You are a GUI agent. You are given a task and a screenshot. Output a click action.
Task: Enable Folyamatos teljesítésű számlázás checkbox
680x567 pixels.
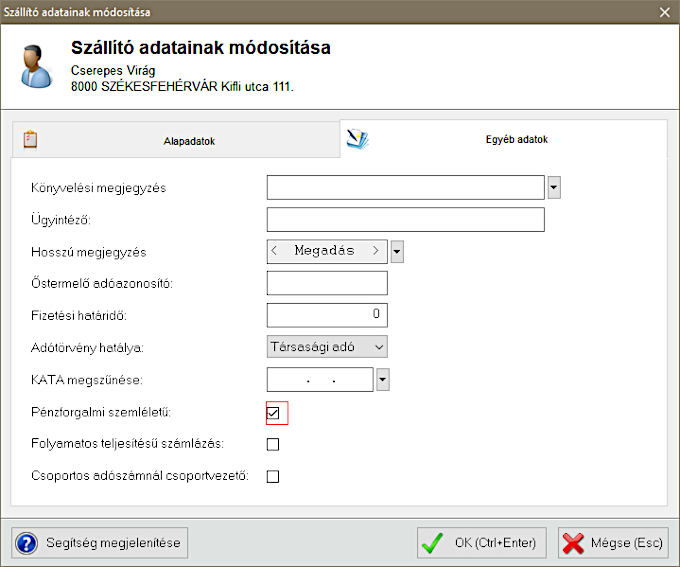[273, 444]
